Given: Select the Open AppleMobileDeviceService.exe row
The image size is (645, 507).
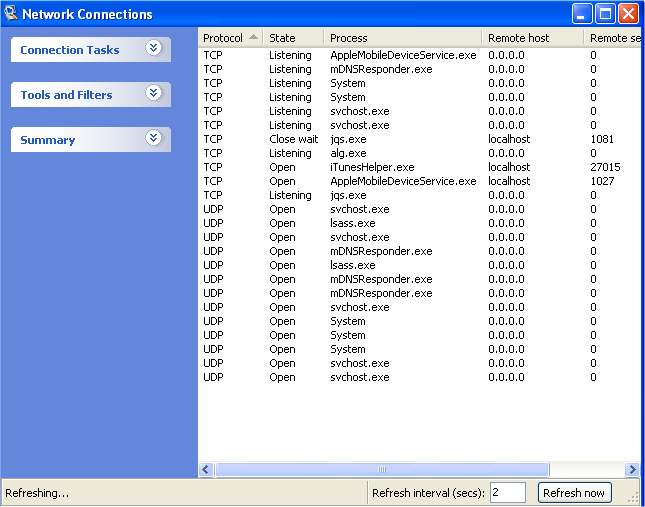Looking at the screenshot, I should pyautogui.click(x=420, y=181).
